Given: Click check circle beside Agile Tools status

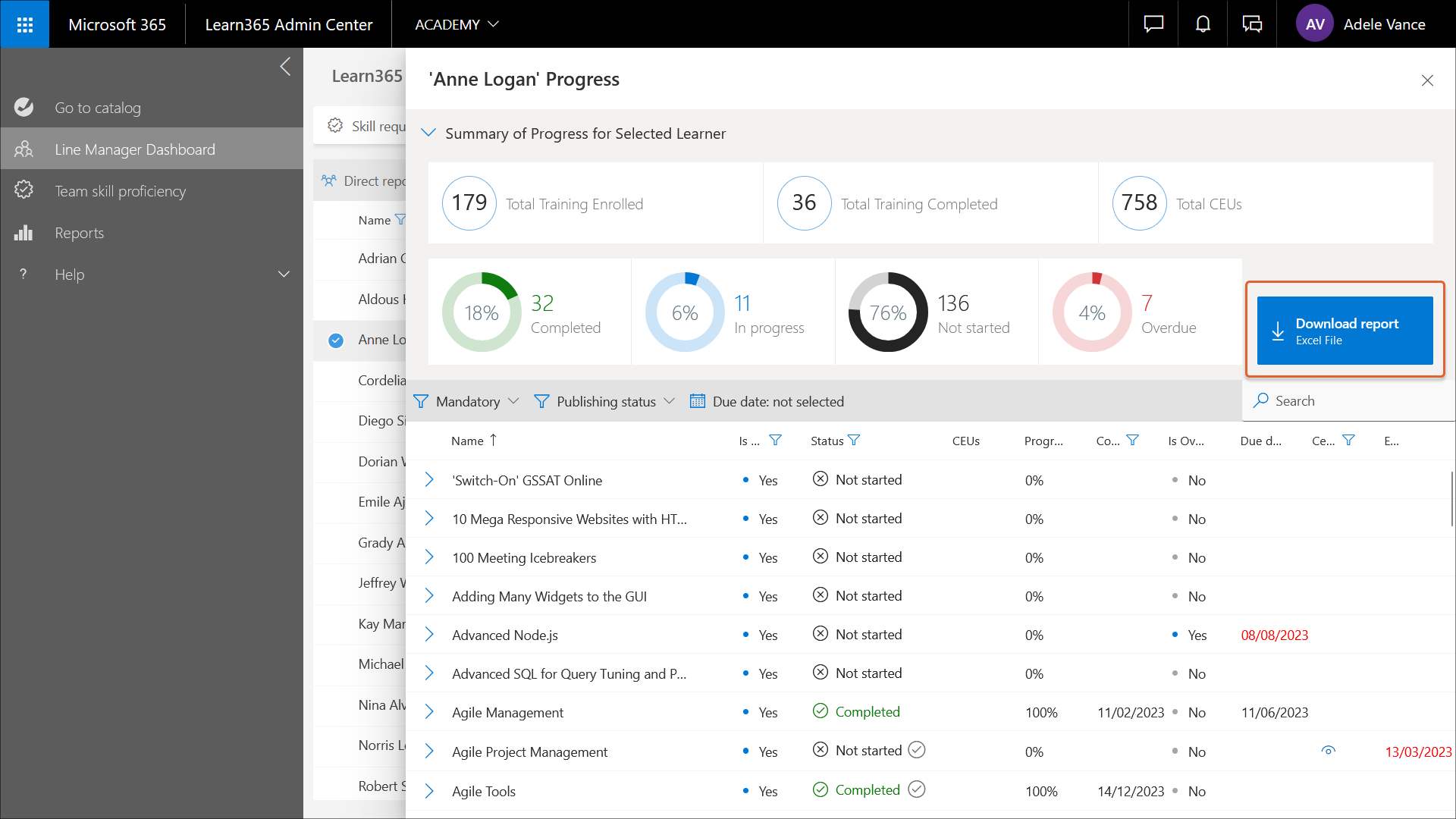Looking at the screenshot, I should pos(917,789).
